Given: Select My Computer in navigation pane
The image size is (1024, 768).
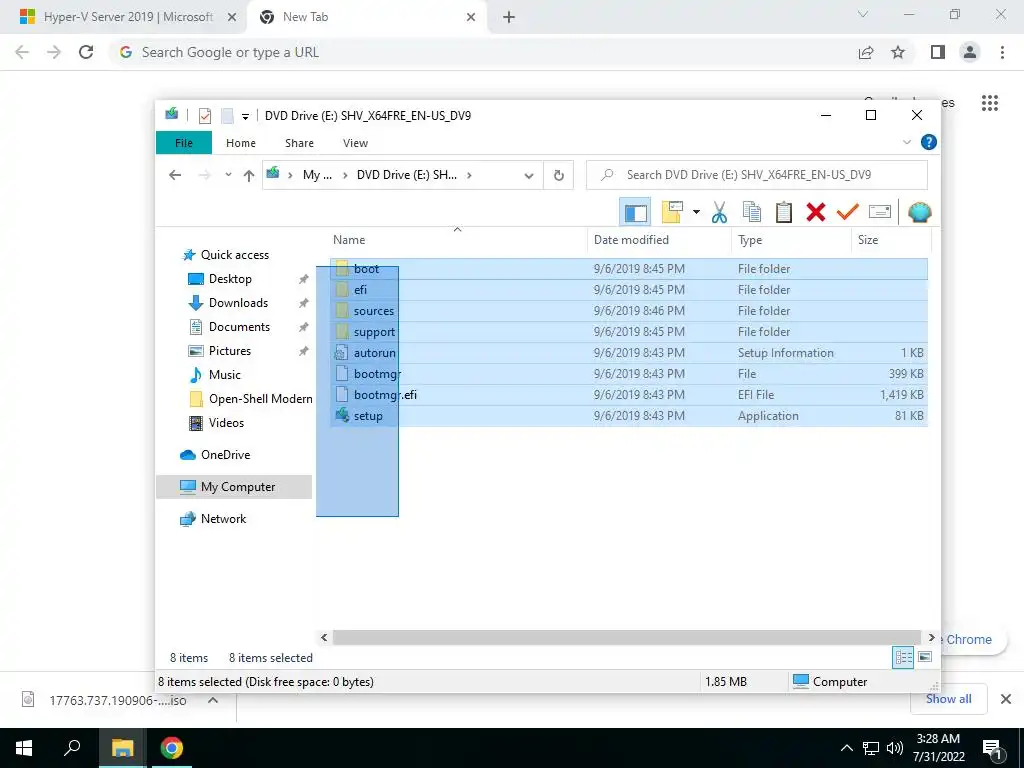Looking at the screenshot, I should pyautogui.click(x=234, y=487).
